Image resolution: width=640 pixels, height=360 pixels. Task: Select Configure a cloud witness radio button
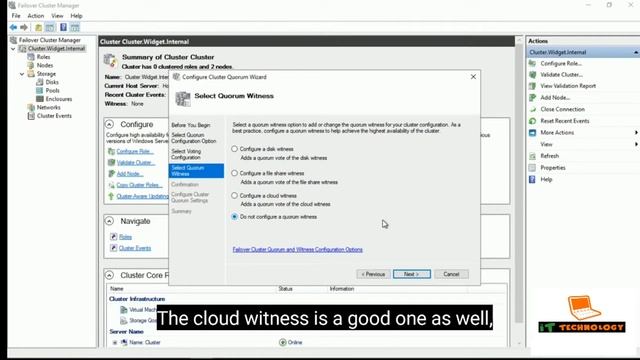[x=234, y=196]
